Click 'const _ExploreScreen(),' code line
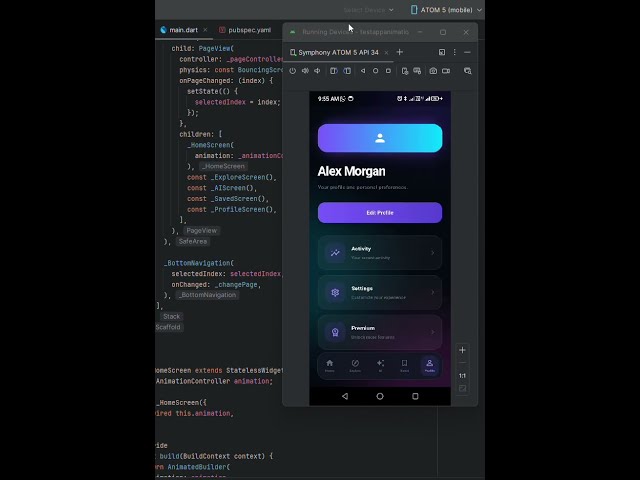This screenshot has width=640, height=480. click(x=232, y=177)
